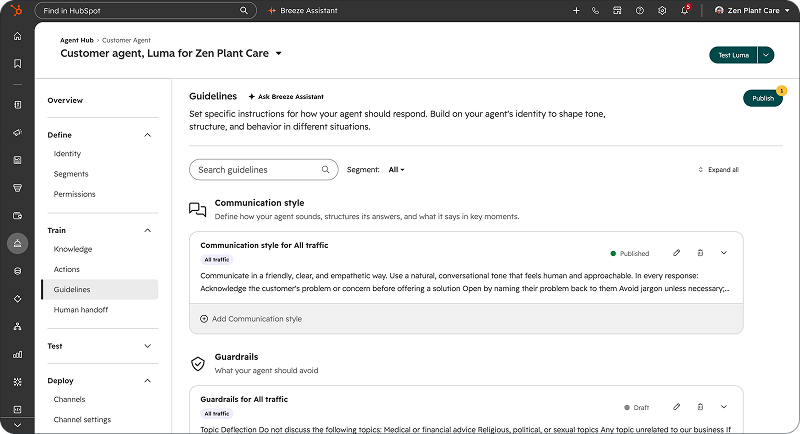Open the content icon in left rail

17,160
